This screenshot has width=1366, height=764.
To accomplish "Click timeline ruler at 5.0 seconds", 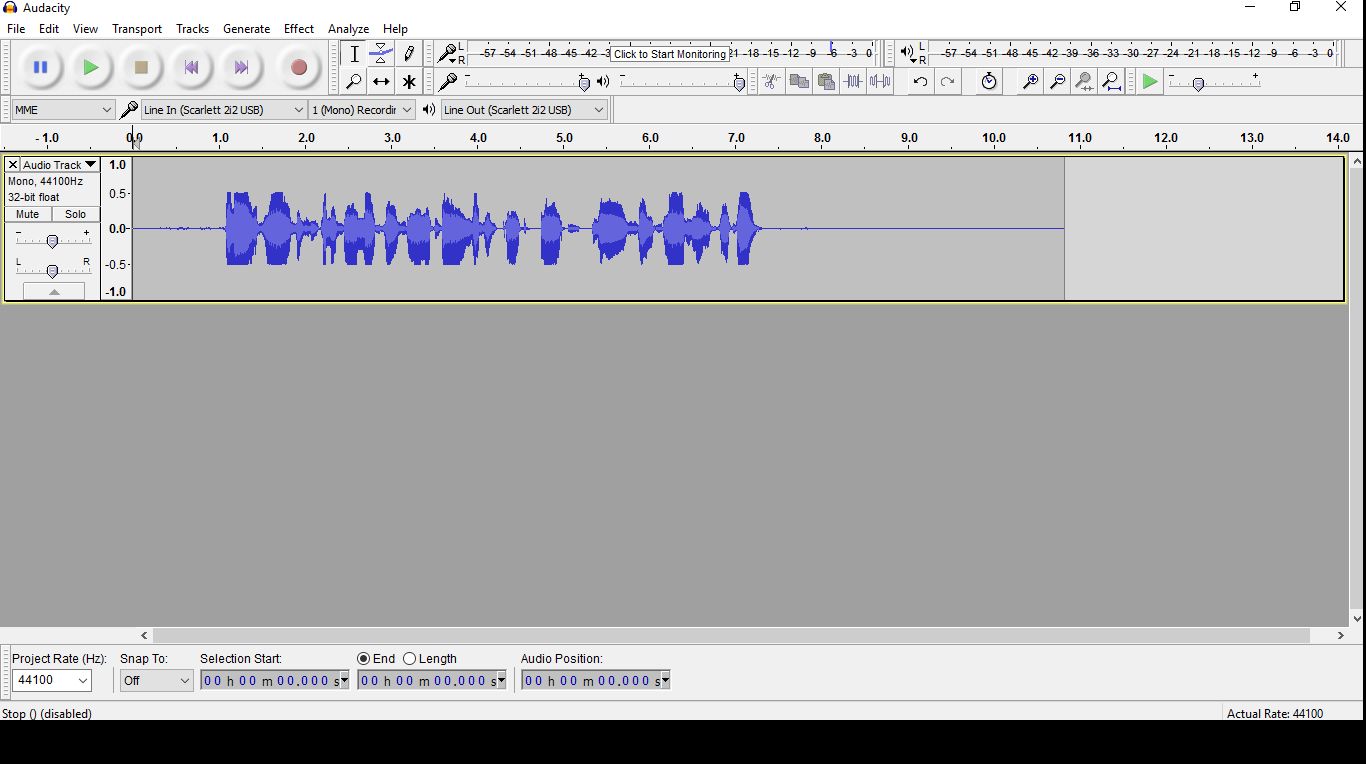I will (x=565, y=138).
